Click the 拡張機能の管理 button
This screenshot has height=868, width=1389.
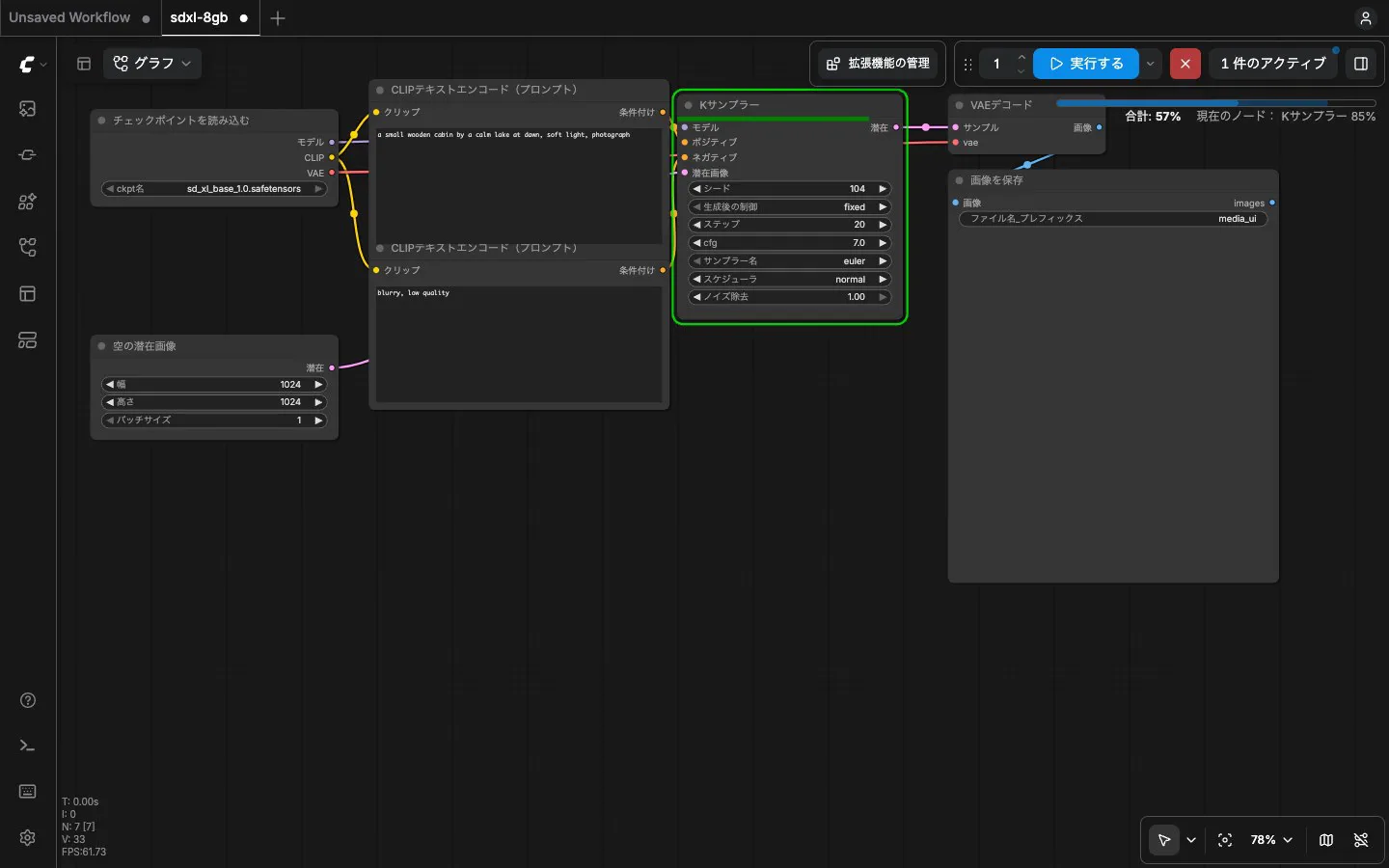(878, 64)
